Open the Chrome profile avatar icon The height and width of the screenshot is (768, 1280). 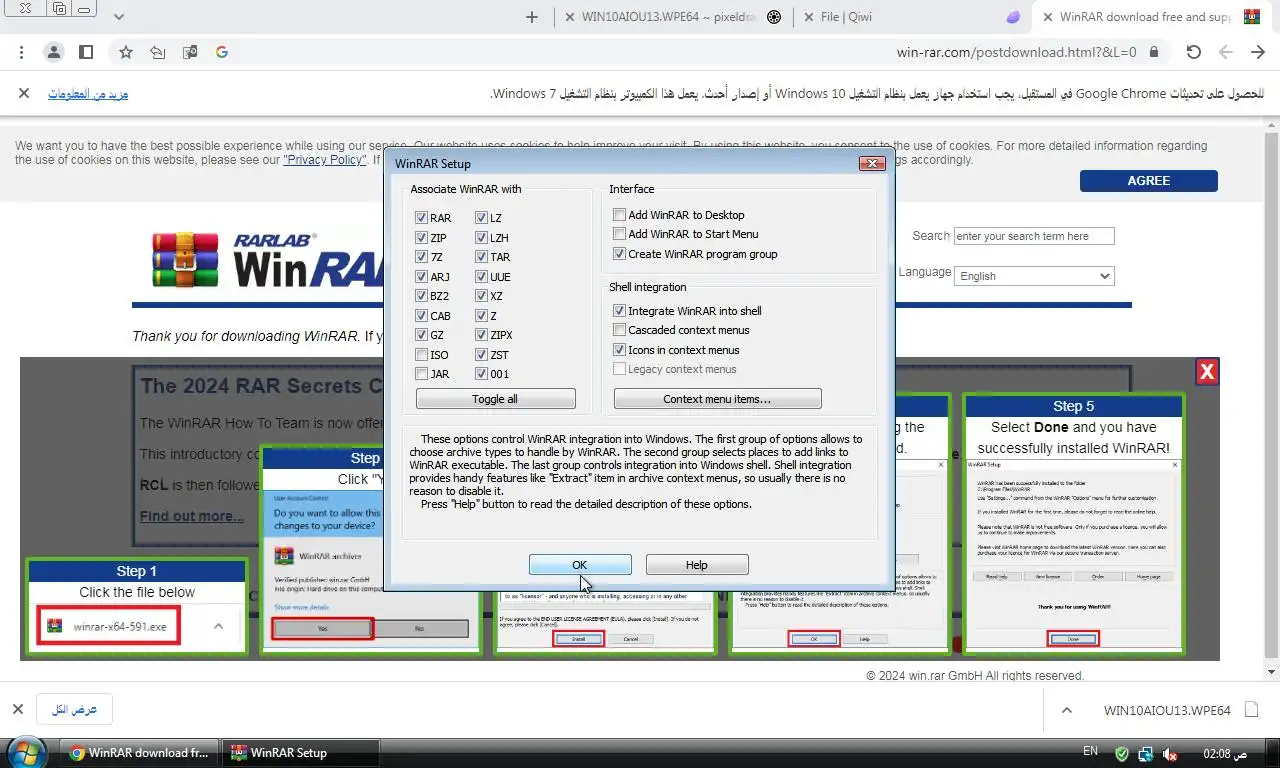pos(54,52)
